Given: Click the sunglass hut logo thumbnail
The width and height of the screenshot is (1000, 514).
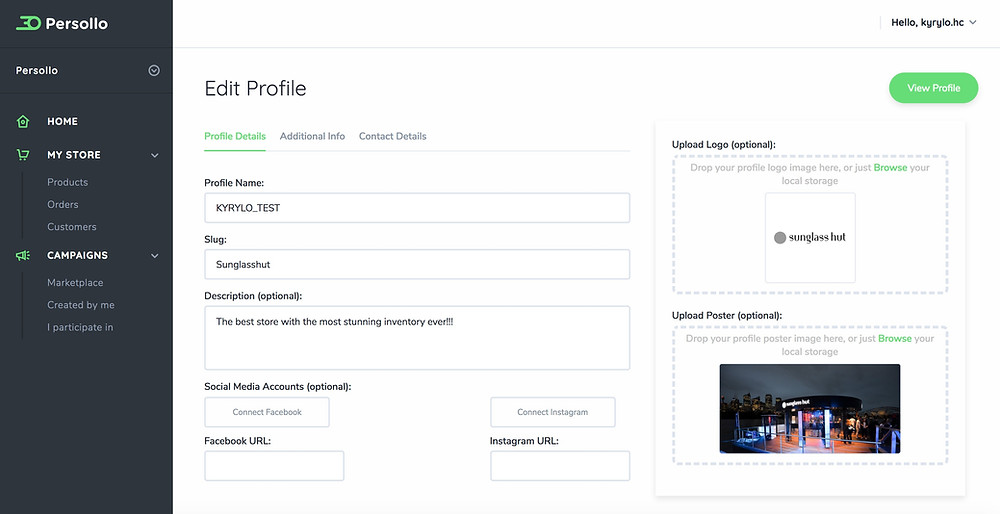Looking at the screenshot, I should point(810,238).
